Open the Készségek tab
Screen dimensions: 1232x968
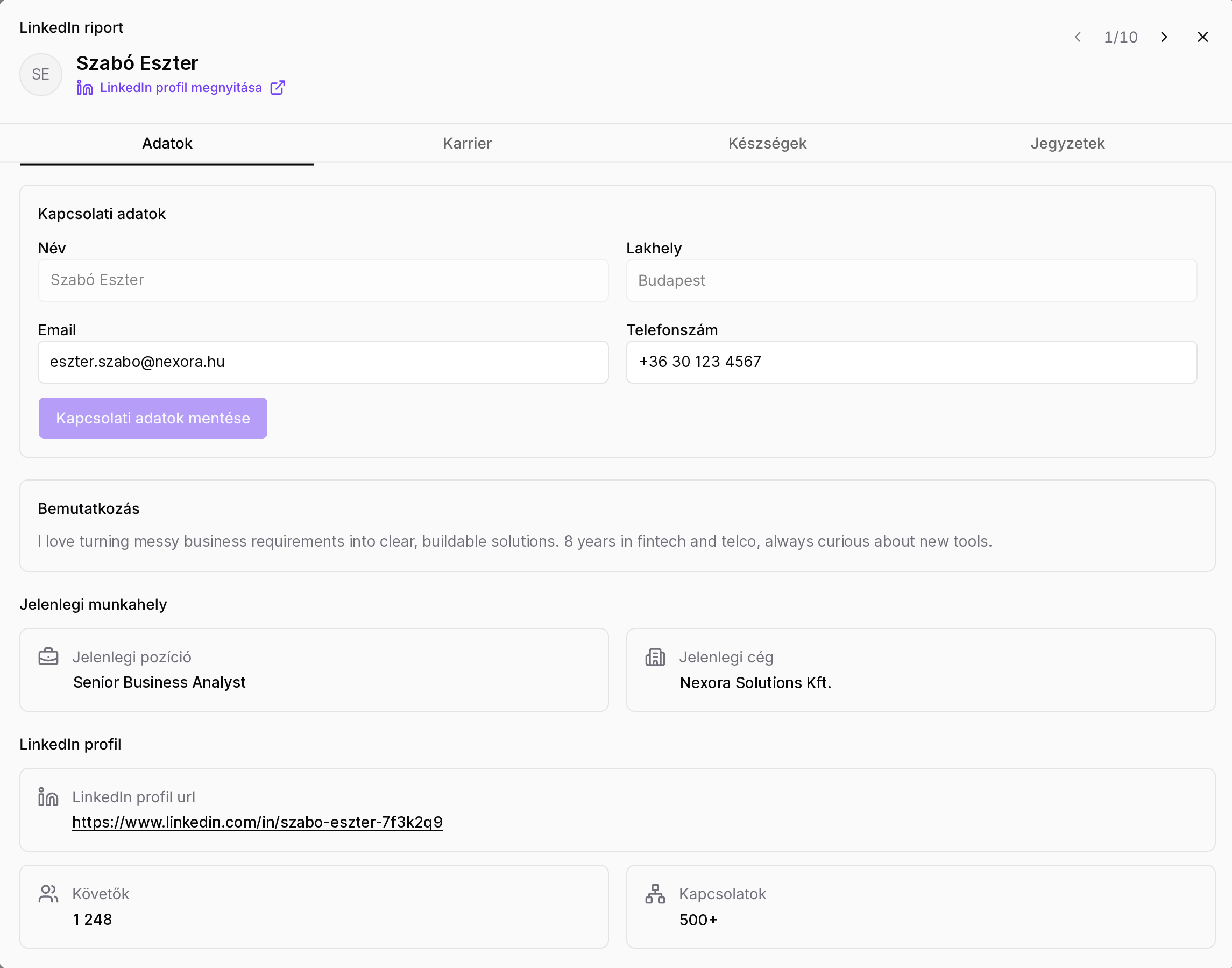click(767, 143)
